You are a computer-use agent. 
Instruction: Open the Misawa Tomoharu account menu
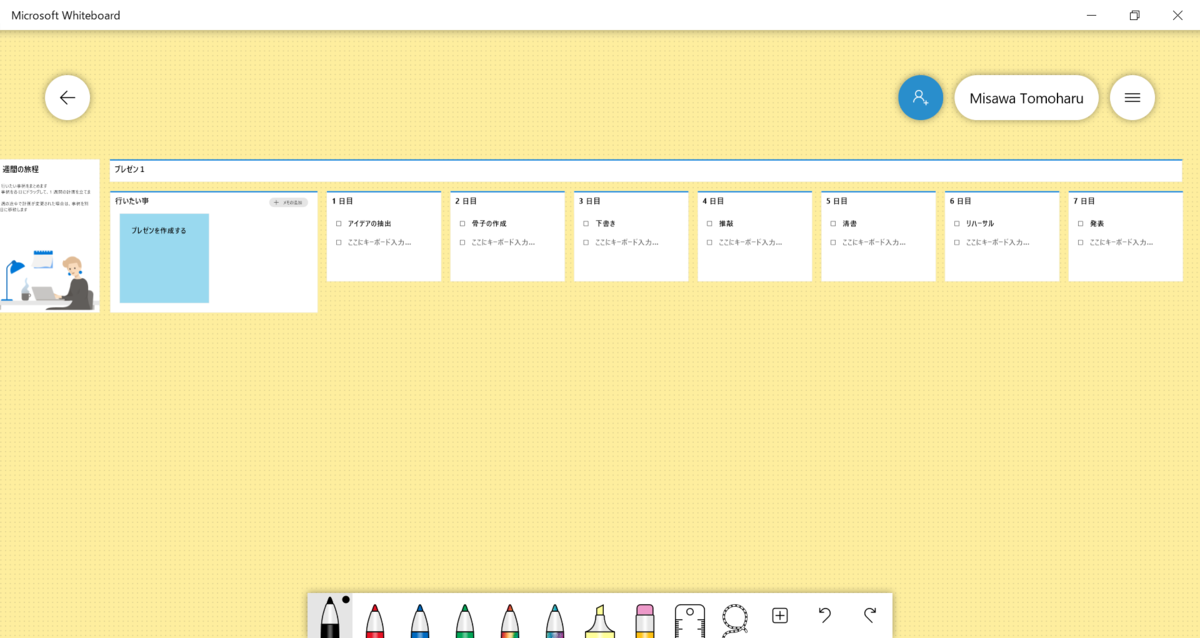(1026, 97)
